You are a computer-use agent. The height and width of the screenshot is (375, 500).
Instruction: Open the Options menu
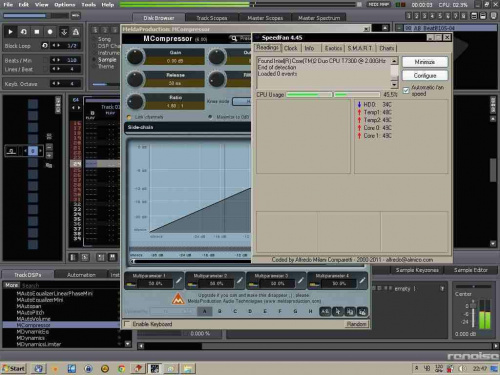tap(65, 5)
